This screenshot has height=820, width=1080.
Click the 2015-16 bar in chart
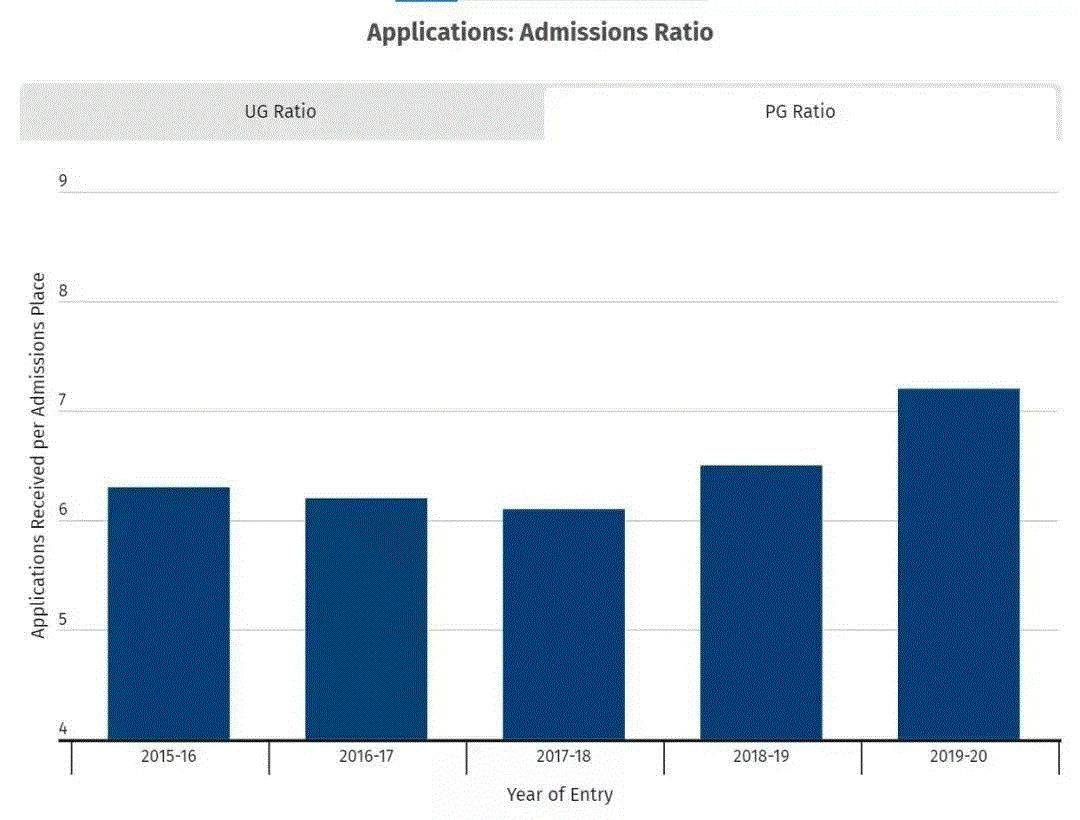coord(168,613)
